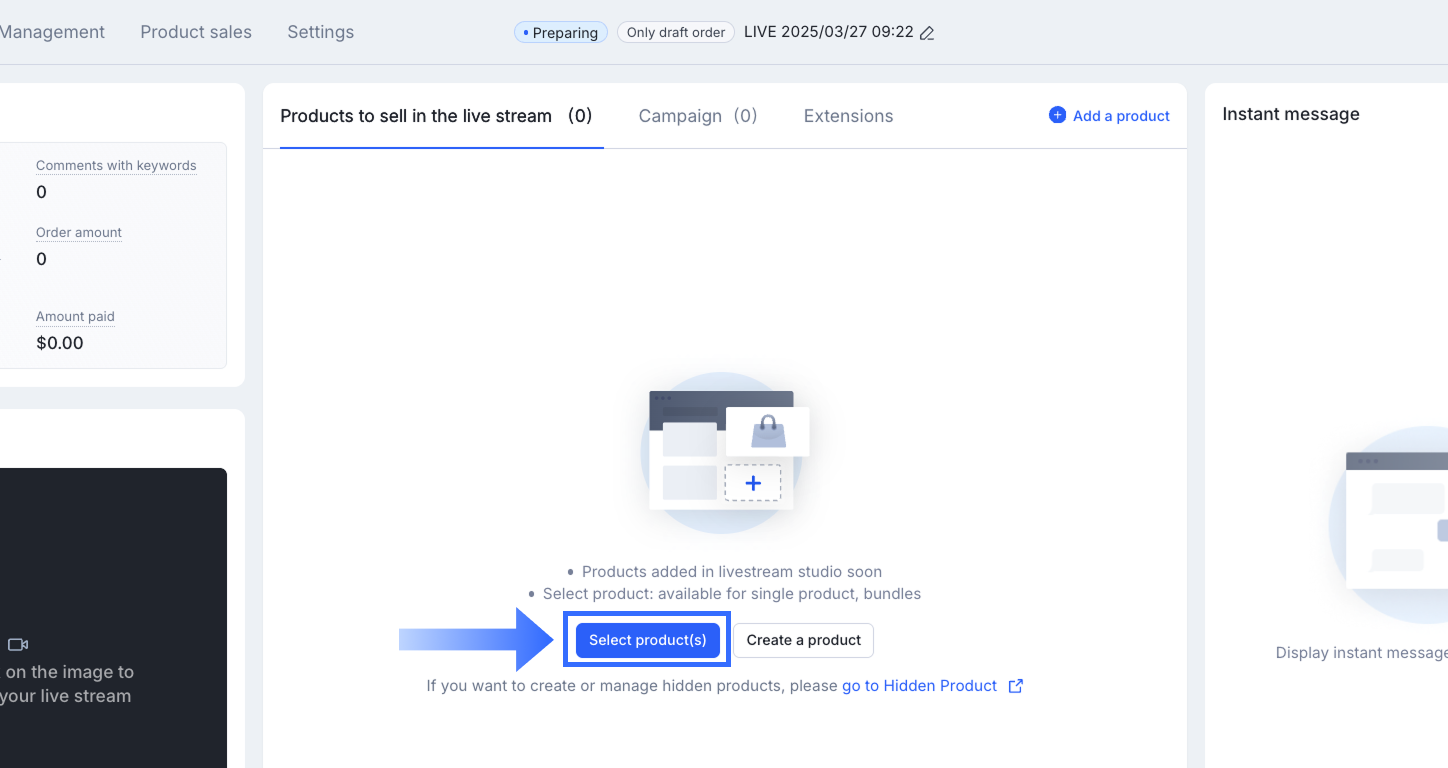Screen dimensions: 1448x768
Task: Select the Products to sell in the live stream tab
Action: click(436, 116)
